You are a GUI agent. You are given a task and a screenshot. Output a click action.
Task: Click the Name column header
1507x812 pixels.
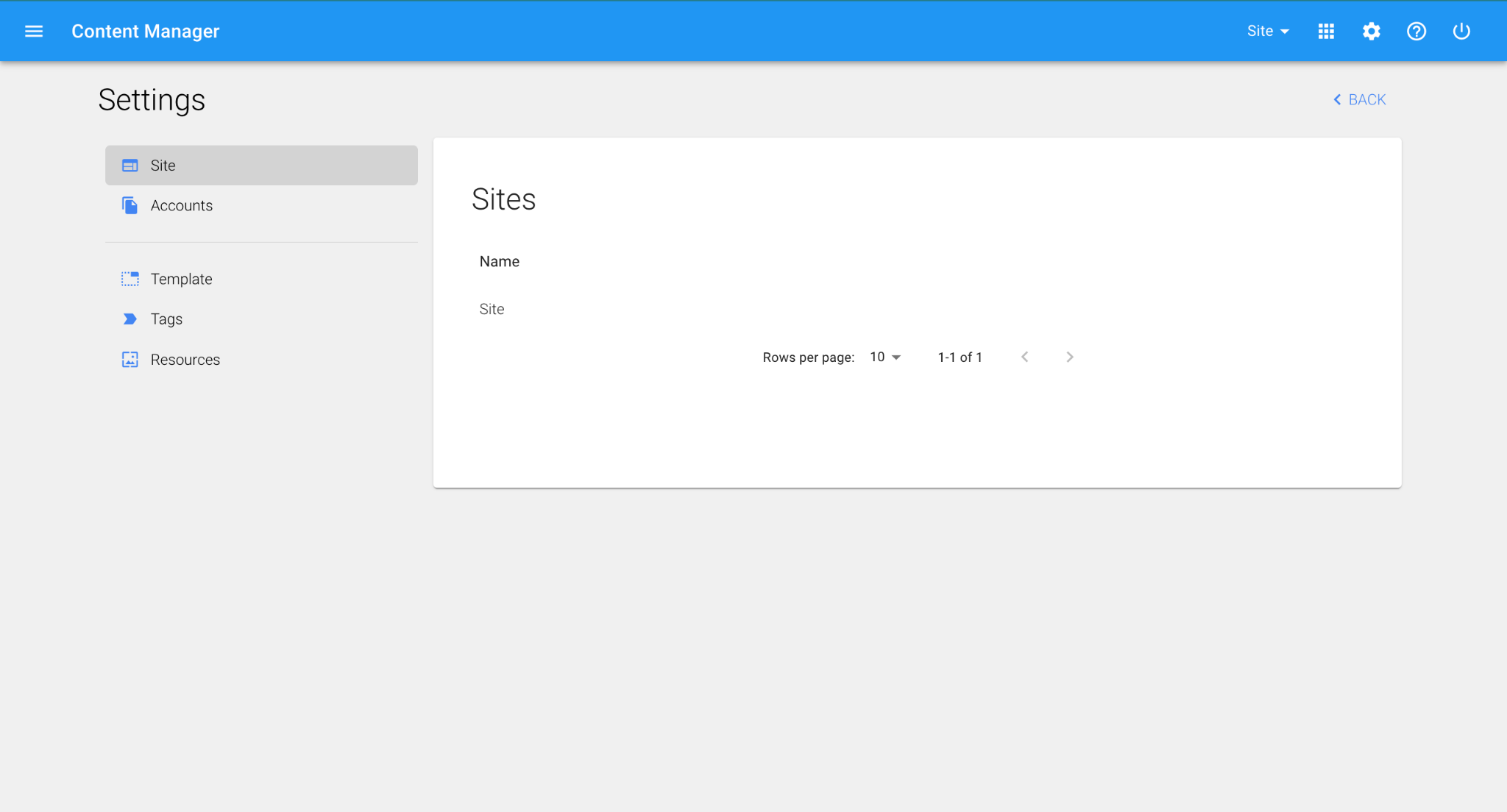click(500, 261)
